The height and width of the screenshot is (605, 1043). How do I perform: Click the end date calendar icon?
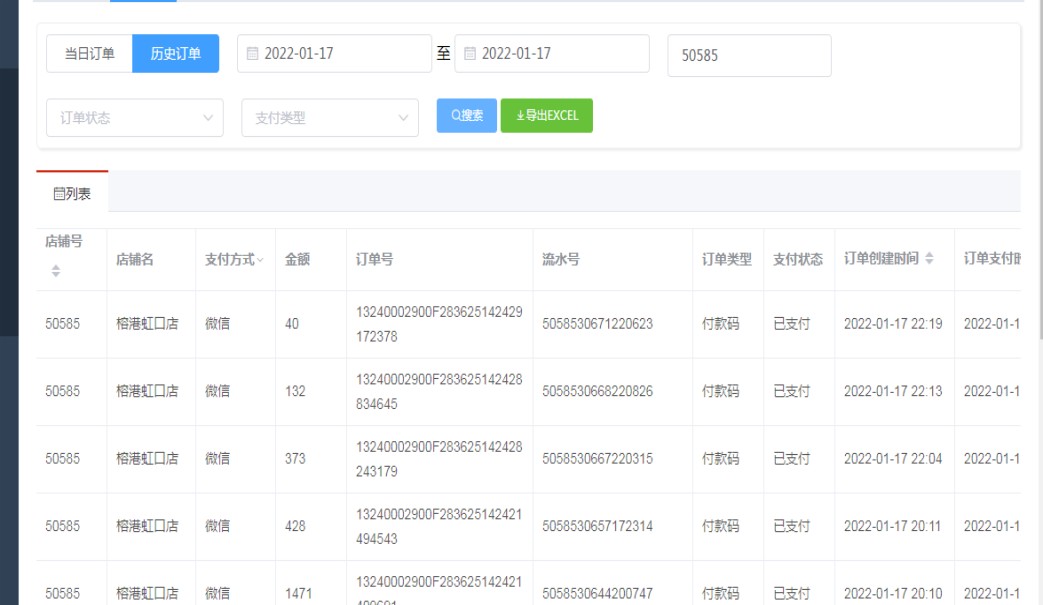click(x=469, y=54)
